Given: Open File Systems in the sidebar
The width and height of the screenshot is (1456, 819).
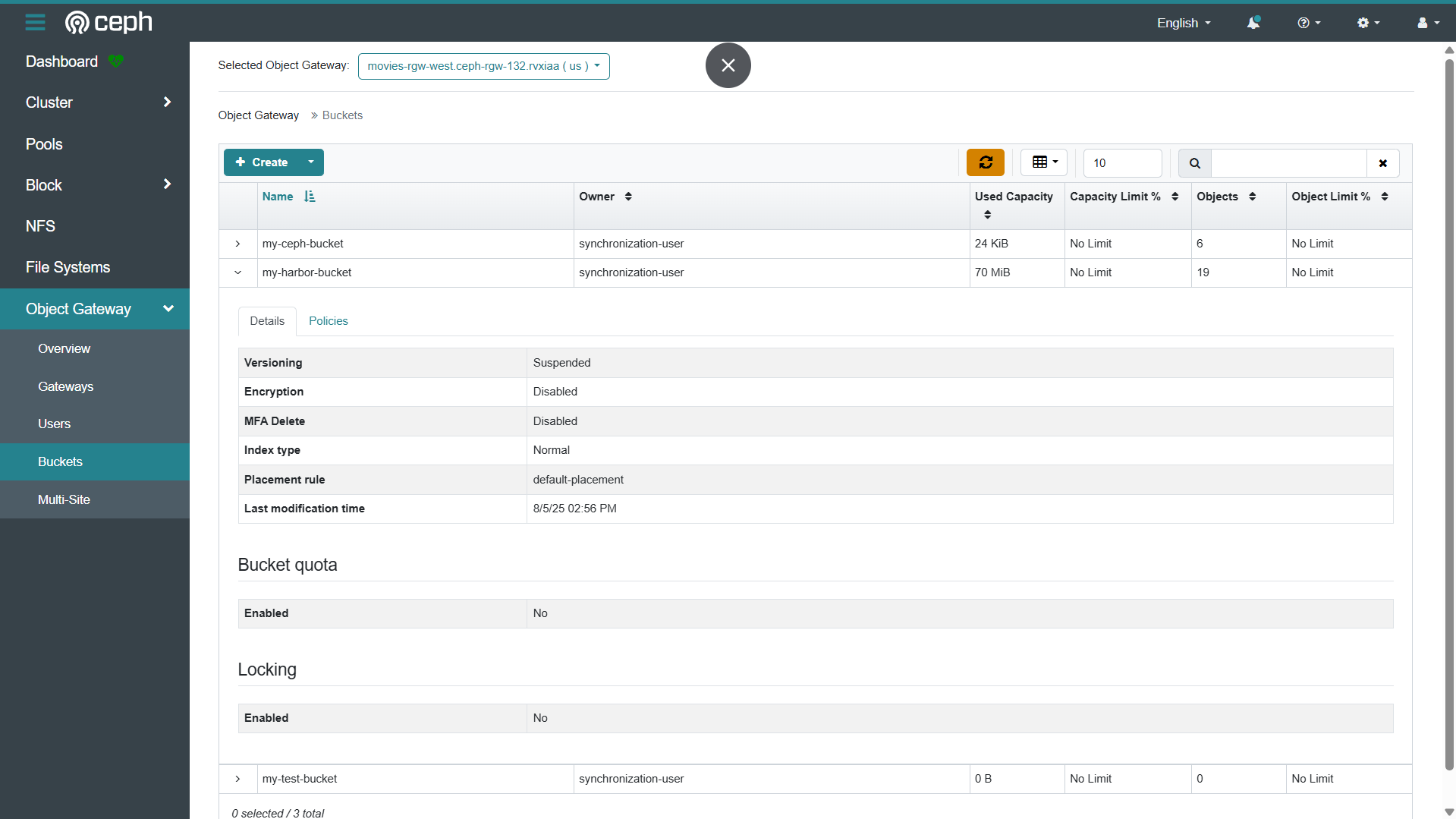Looking at the screenshot, I should pyautogui.click(x=68, y=267).
